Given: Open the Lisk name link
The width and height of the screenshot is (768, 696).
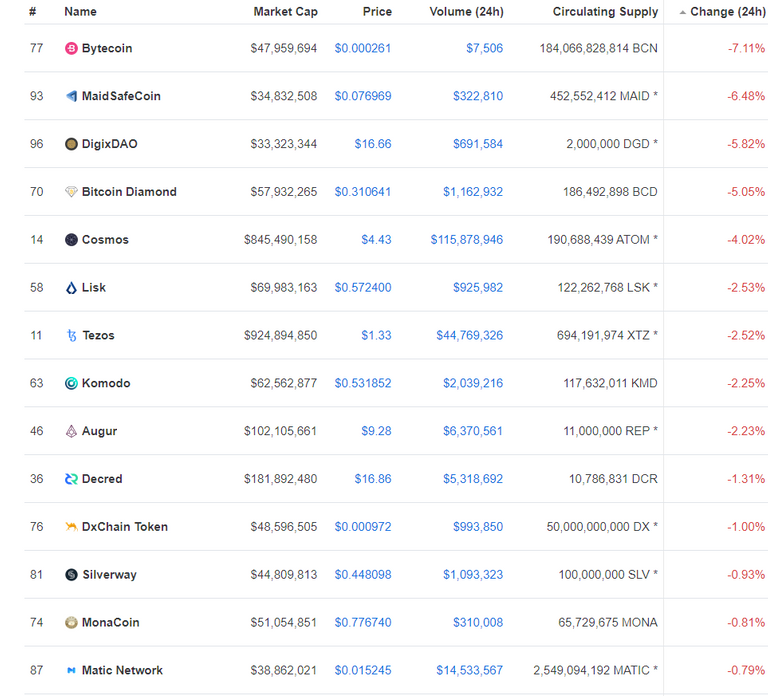Looking at the screenshot, I should [x=94, y=288].
